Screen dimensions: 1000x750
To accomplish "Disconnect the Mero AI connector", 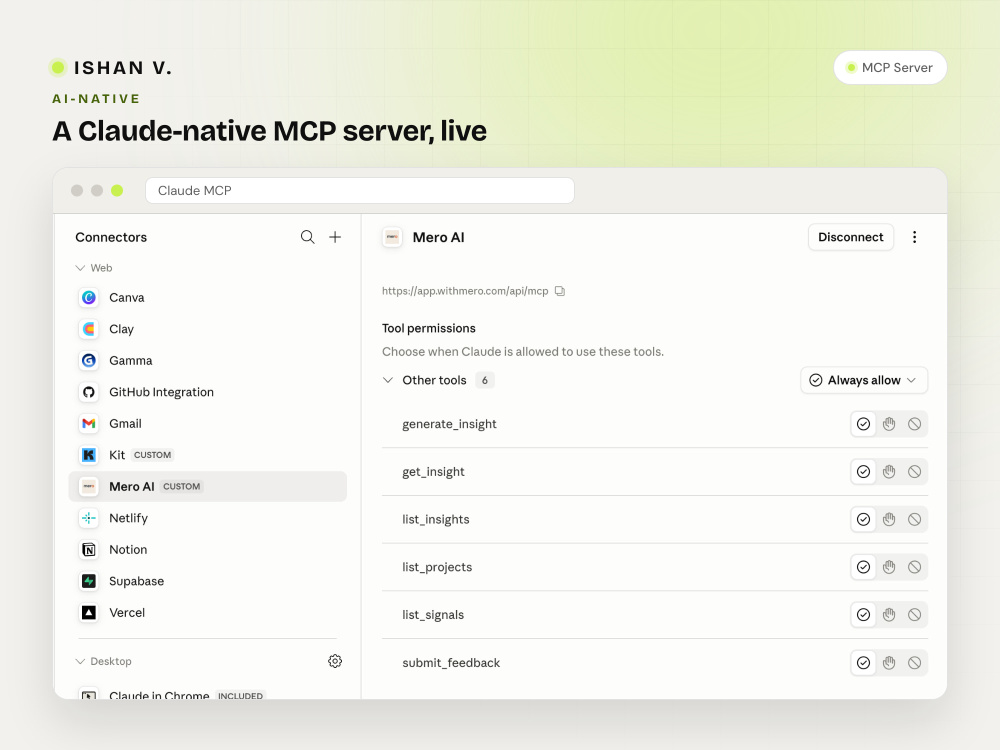I will click(x=851, y=237).
